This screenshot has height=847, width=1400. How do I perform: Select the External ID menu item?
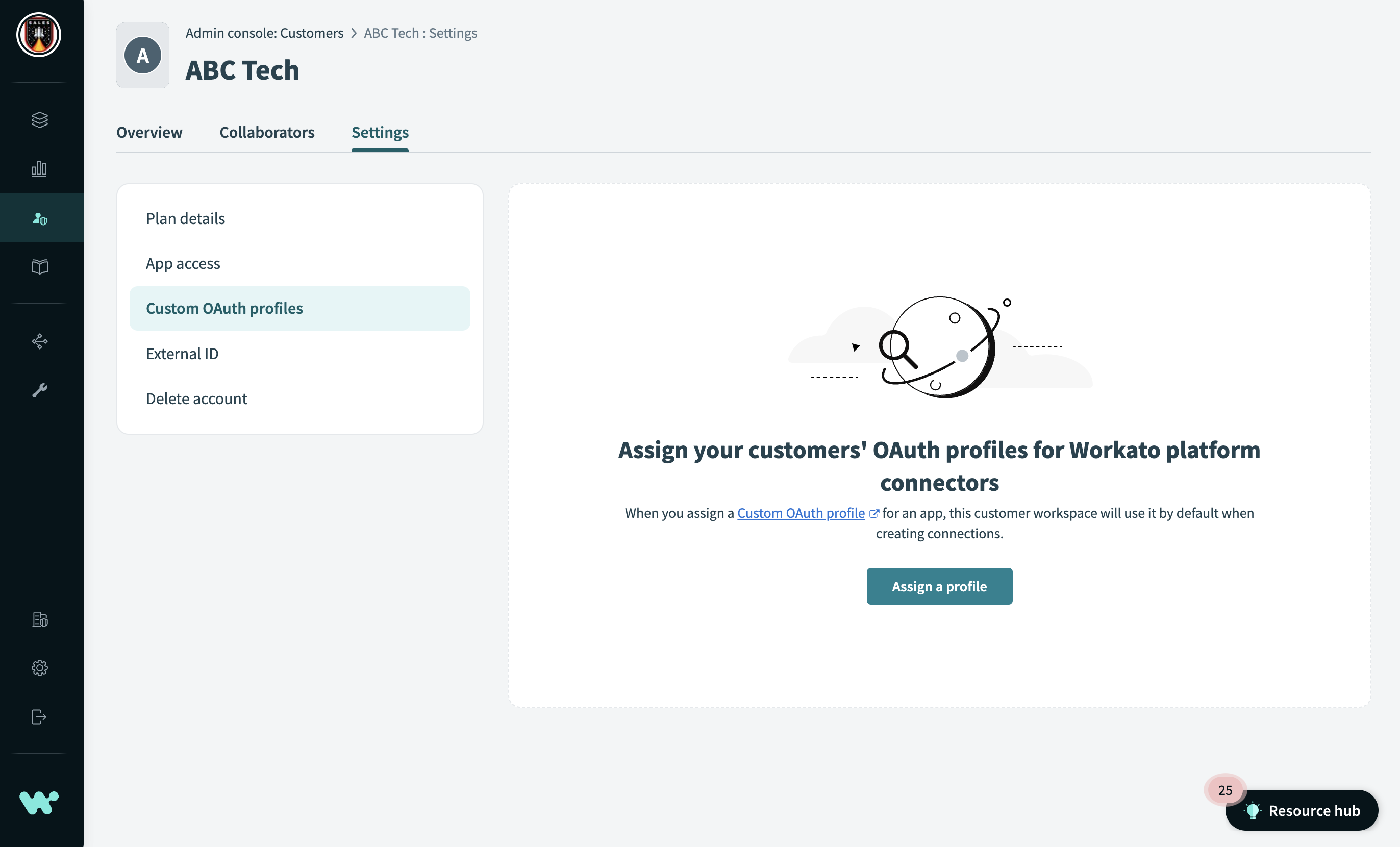tap(182, 353)
